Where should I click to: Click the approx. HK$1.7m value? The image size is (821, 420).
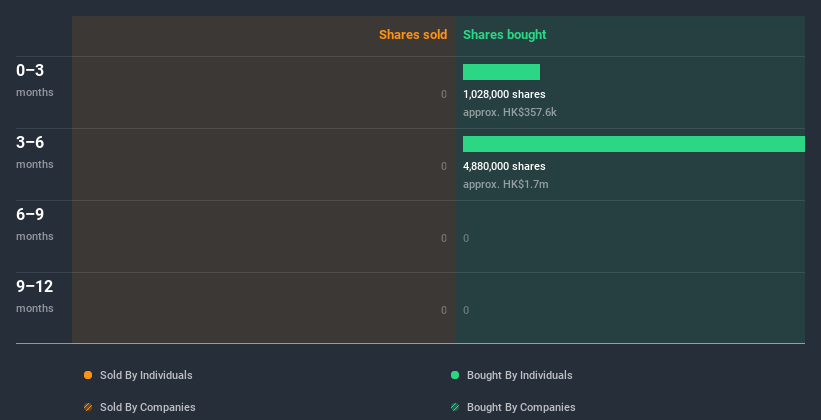[506, 184]
